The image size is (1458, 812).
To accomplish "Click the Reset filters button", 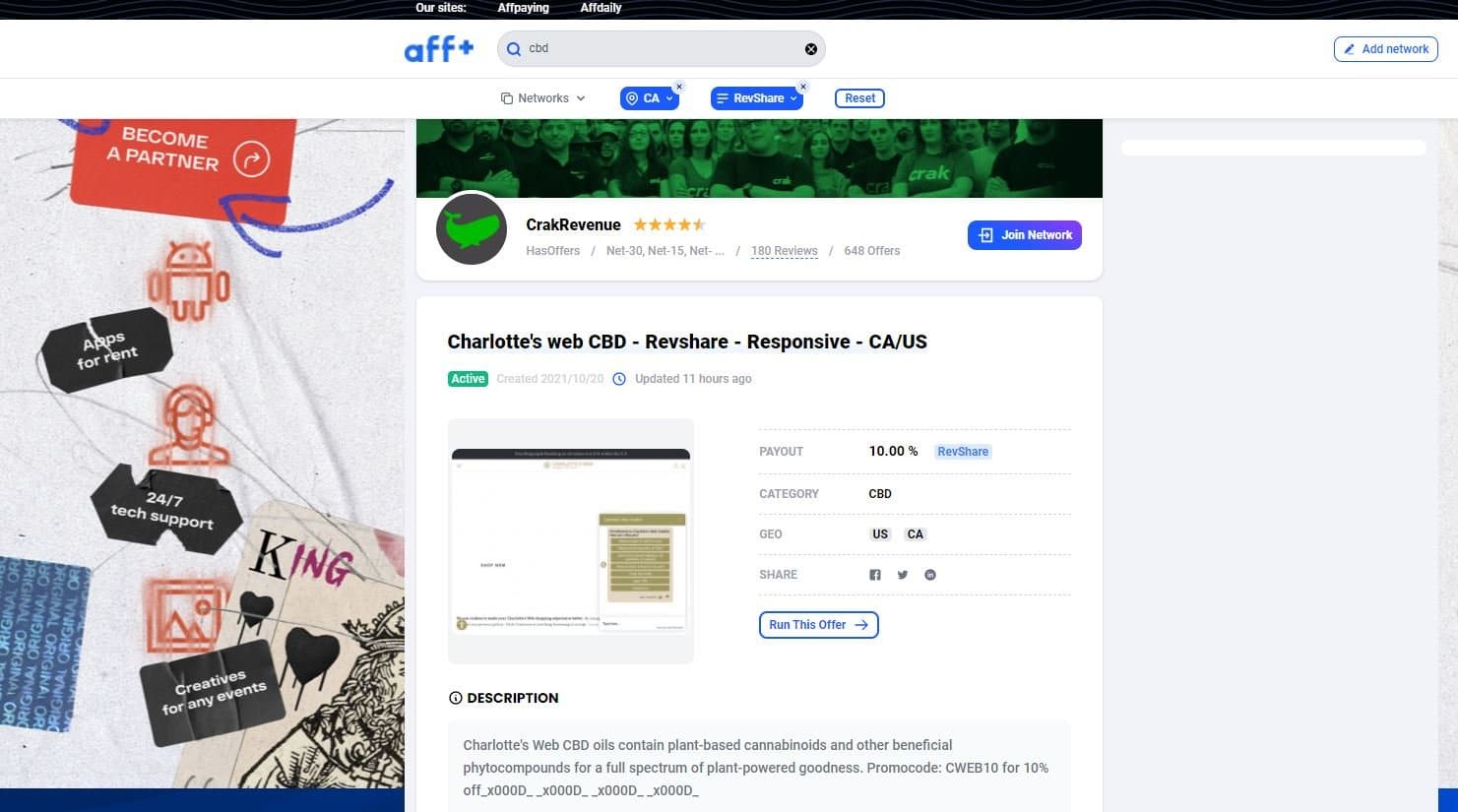I will (x=860, y=98).
